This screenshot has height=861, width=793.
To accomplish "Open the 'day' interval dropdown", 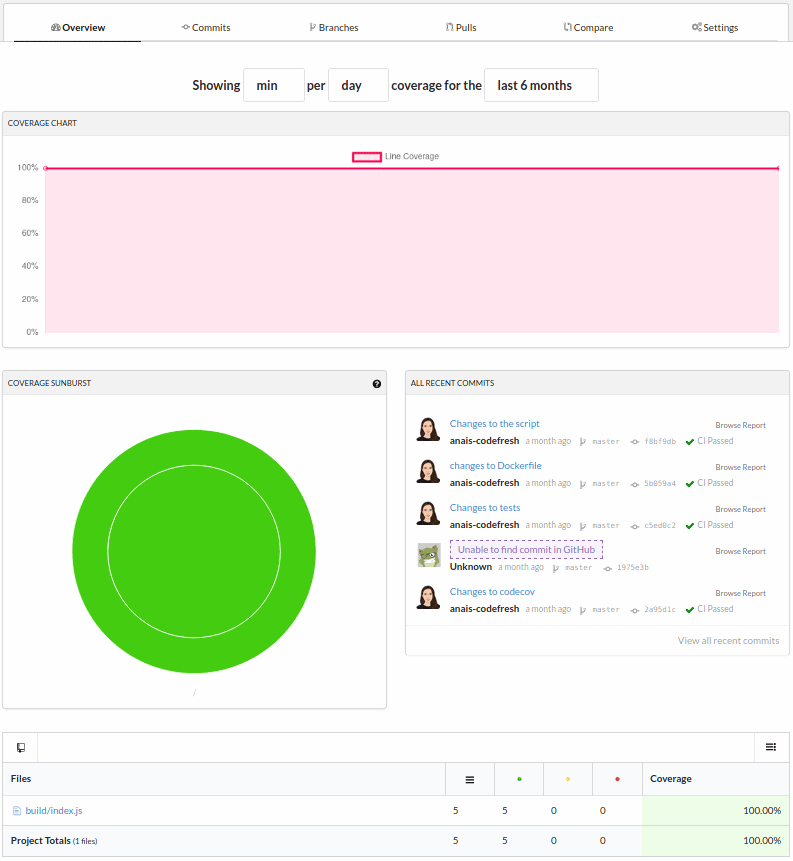I will (x=358, y=85).
